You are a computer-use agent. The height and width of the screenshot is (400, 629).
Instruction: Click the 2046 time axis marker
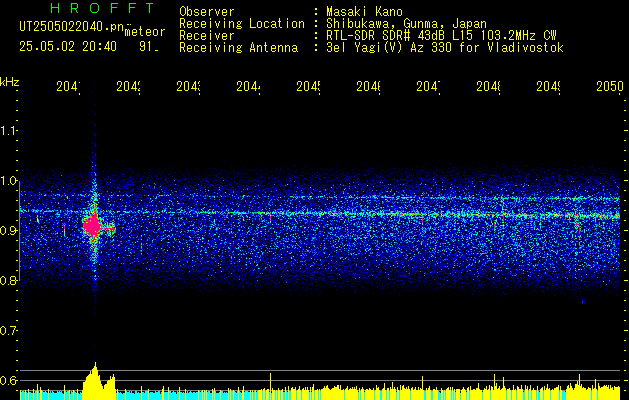point(369,87)
